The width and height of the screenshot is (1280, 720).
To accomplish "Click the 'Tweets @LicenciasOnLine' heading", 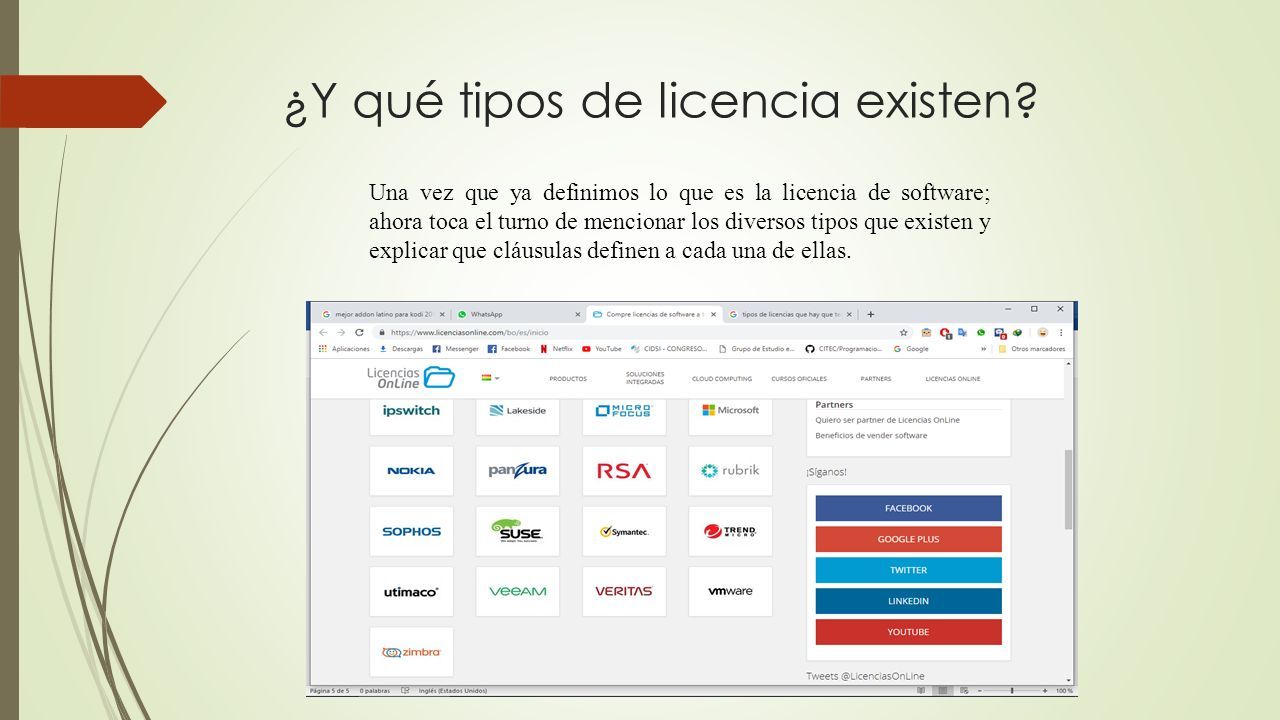I will 866,676.
